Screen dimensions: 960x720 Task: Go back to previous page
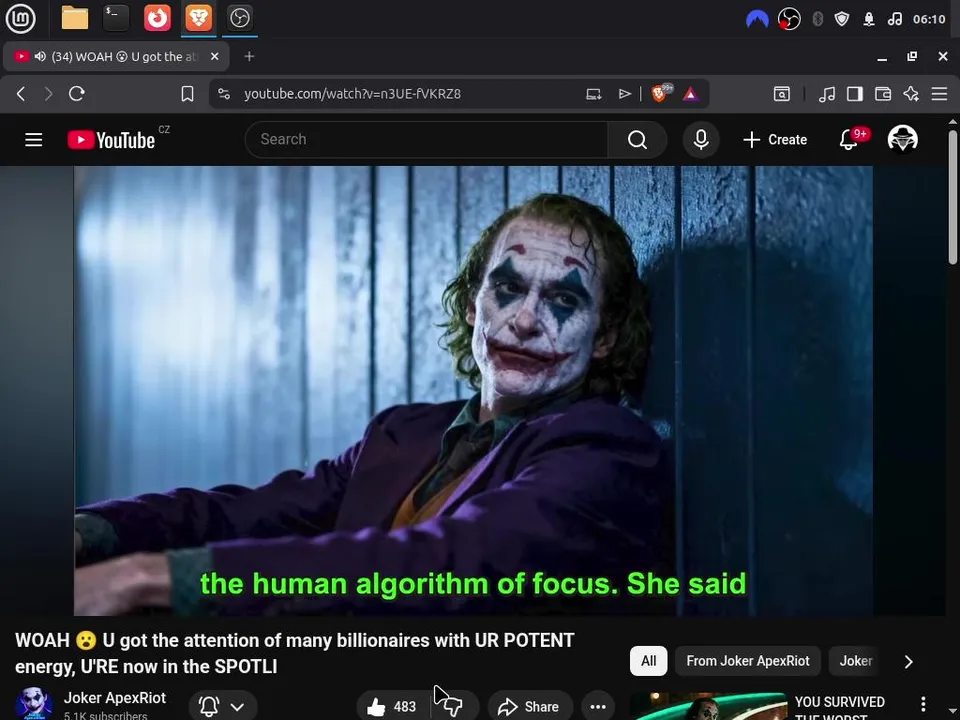21,94
